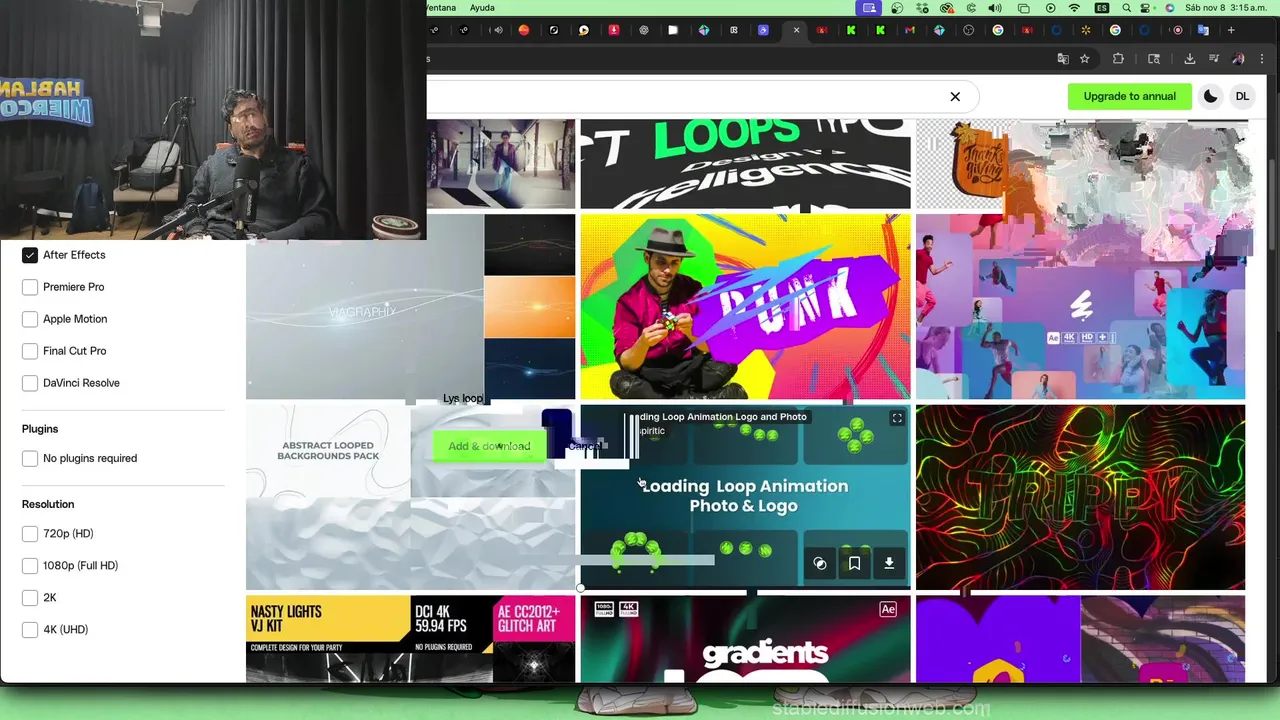Screen dimensions: 1280x720
Task: Click the Siri icon in menu bar
Action: coord(1172,8)
